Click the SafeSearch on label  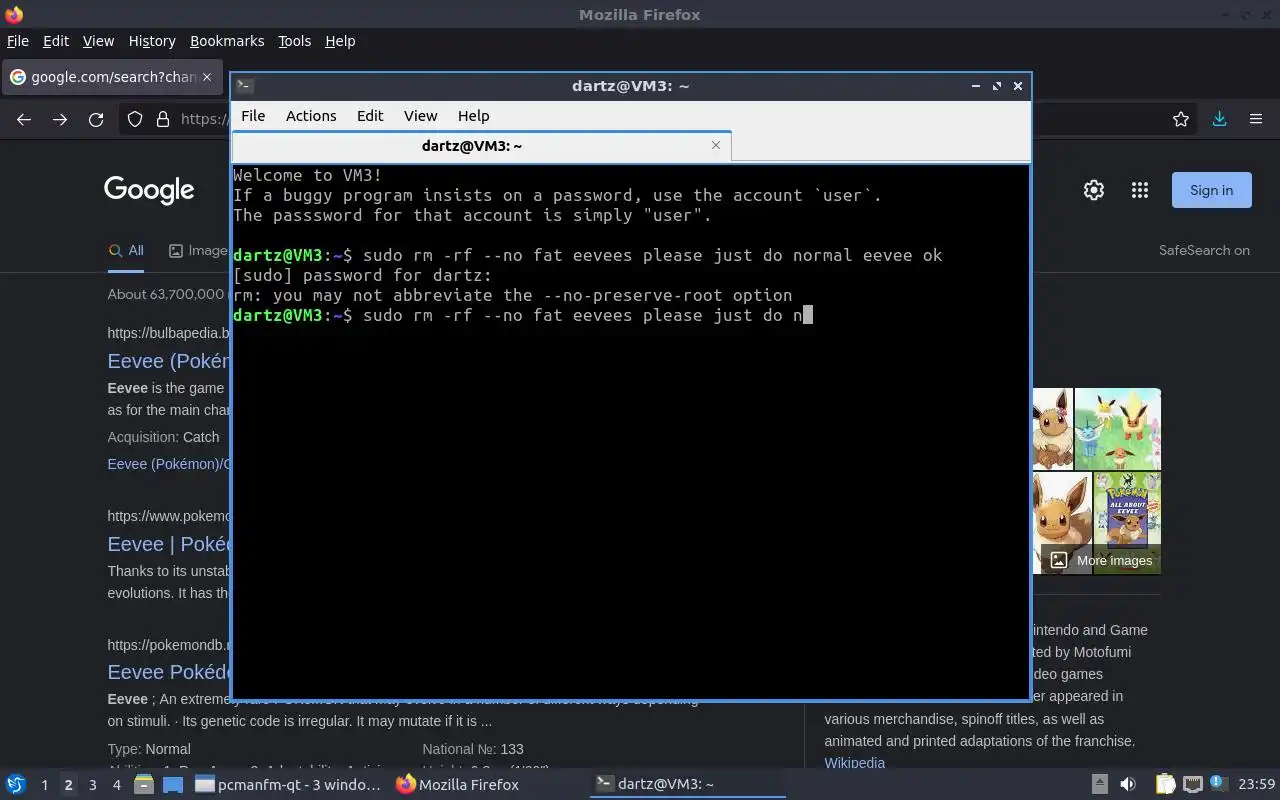(x=1204, y=250)
